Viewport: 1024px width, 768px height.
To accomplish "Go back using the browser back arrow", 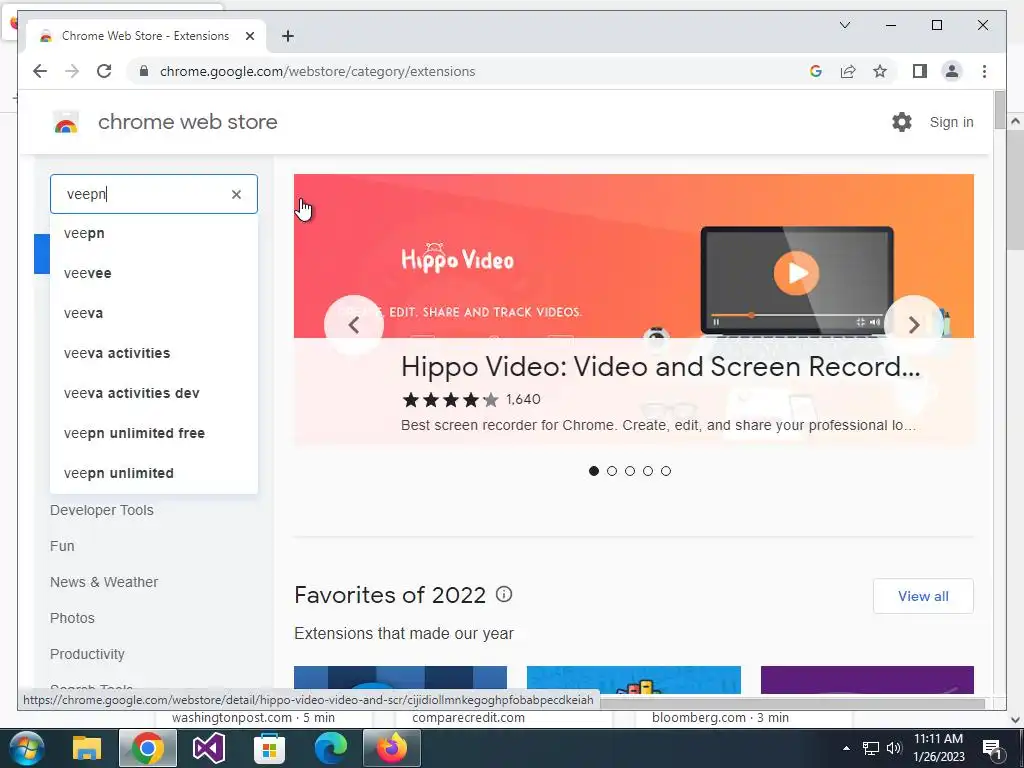I will (x=40, y=71).
